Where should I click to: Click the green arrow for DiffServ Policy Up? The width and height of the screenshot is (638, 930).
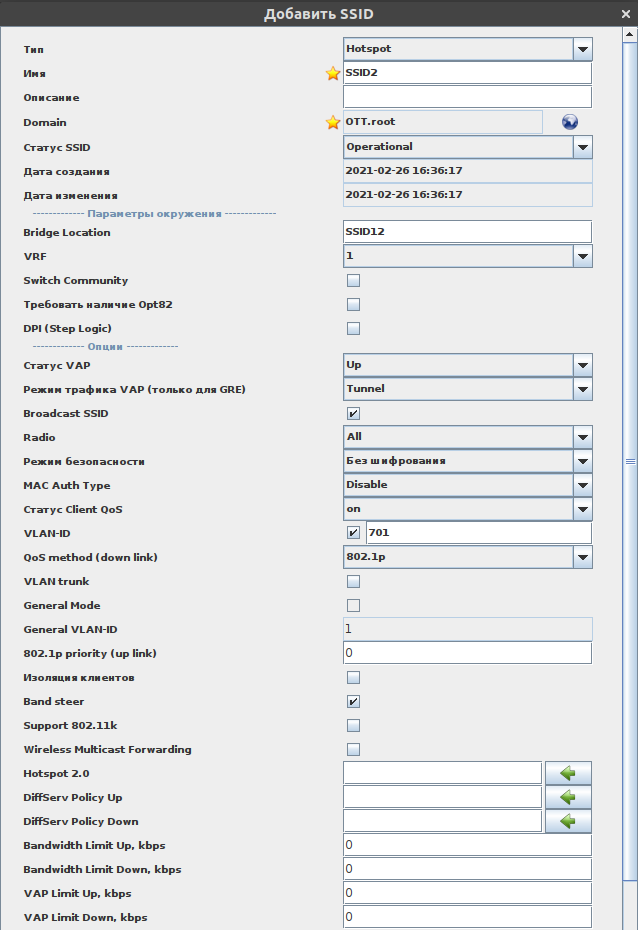coord(568,797)
